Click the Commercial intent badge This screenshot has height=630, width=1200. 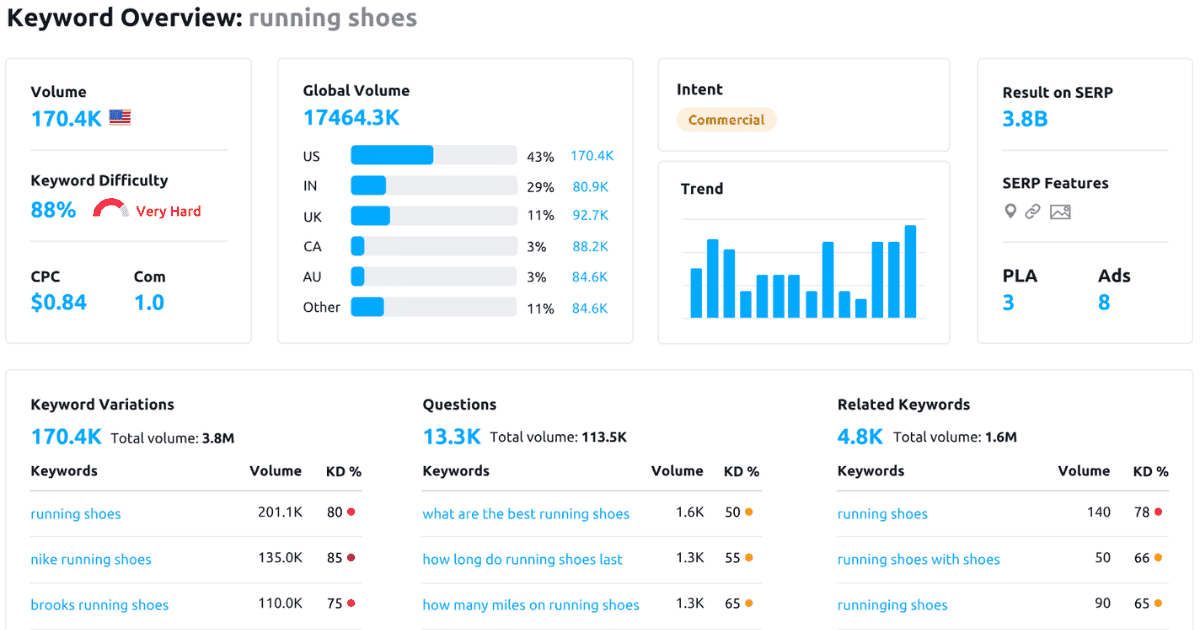point(726,120)
